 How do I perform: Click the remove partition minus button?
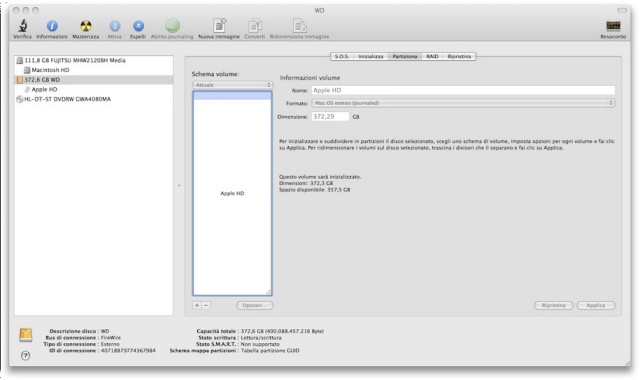pos(206,305)
